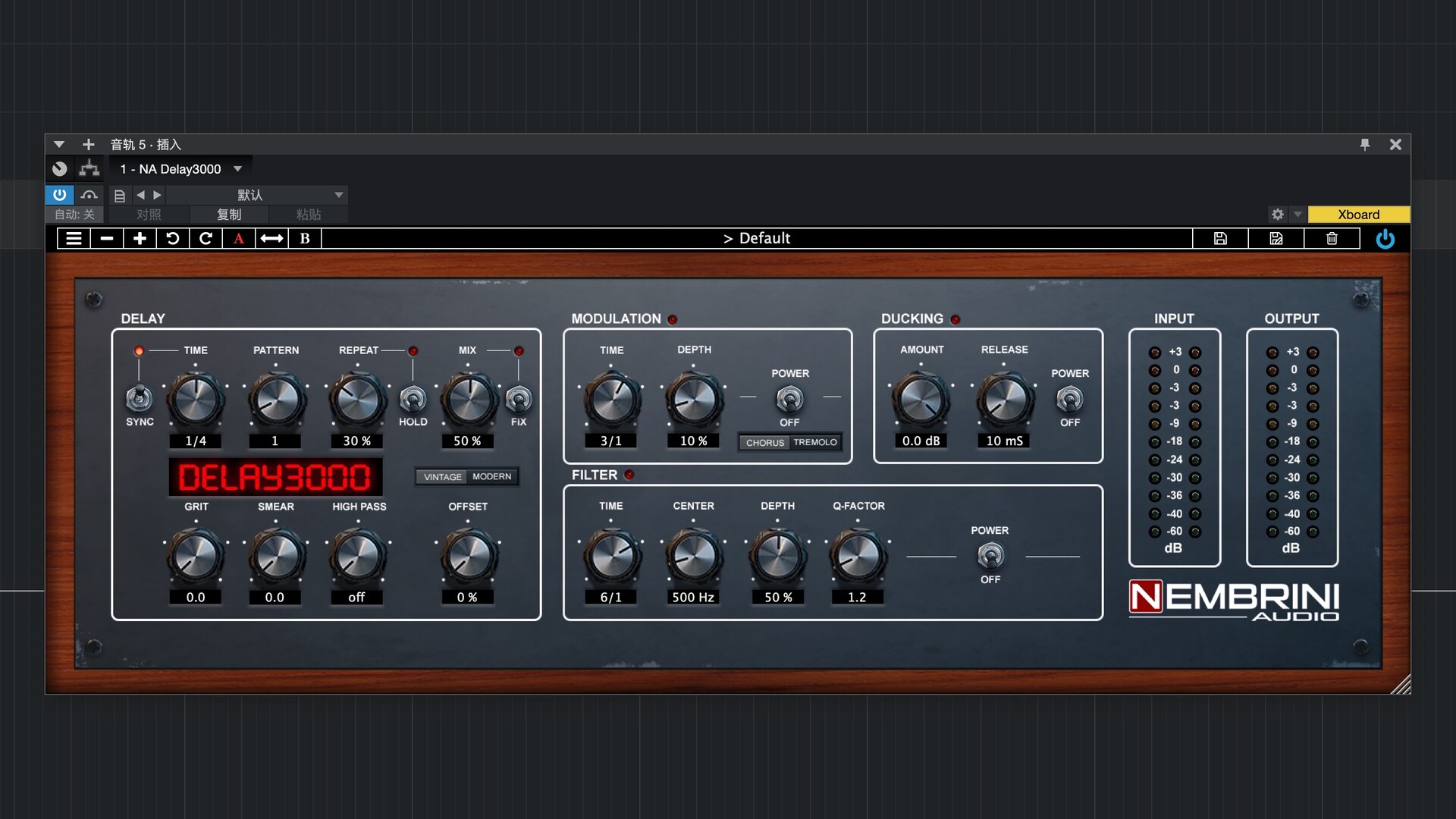This screenshot has width=1456, height=819.
Task: Click the OFFSET knob
Action: coord(469,557)
